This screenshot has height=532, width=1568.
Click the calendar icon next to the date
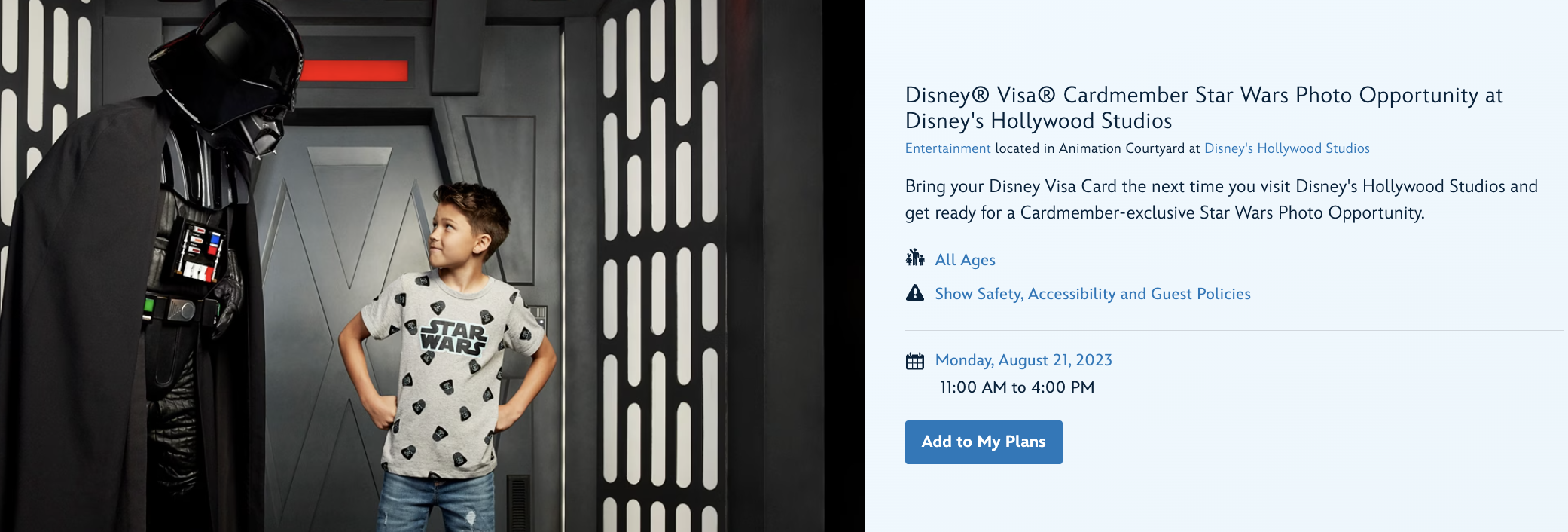point(915,361)
